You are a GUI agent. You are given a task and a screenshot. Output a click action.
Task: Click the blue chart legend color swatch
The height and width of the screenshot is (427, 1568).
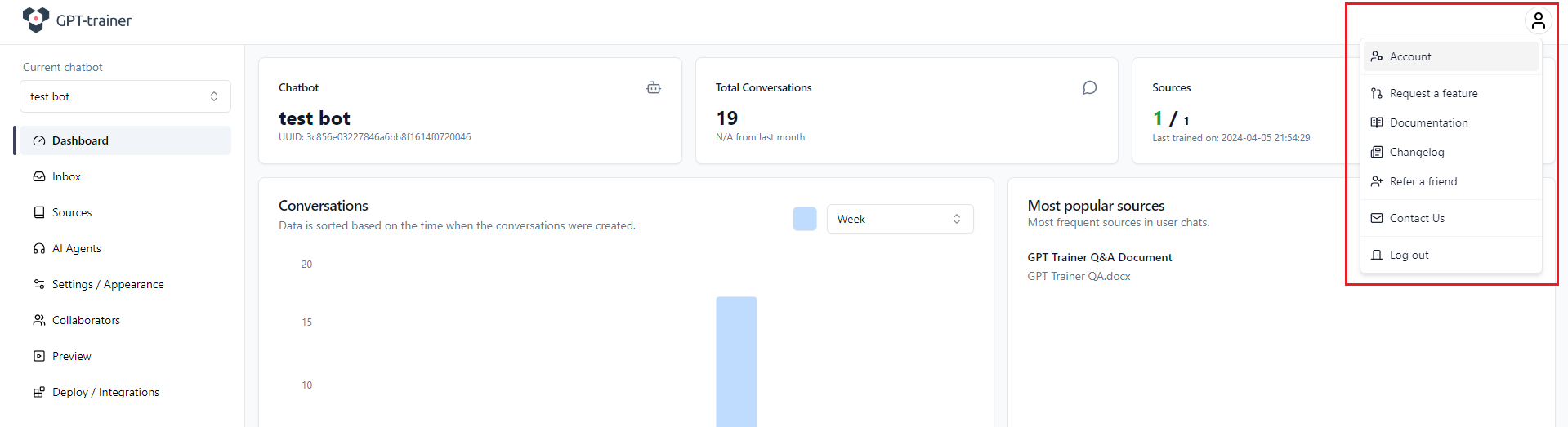click(805, 219)
